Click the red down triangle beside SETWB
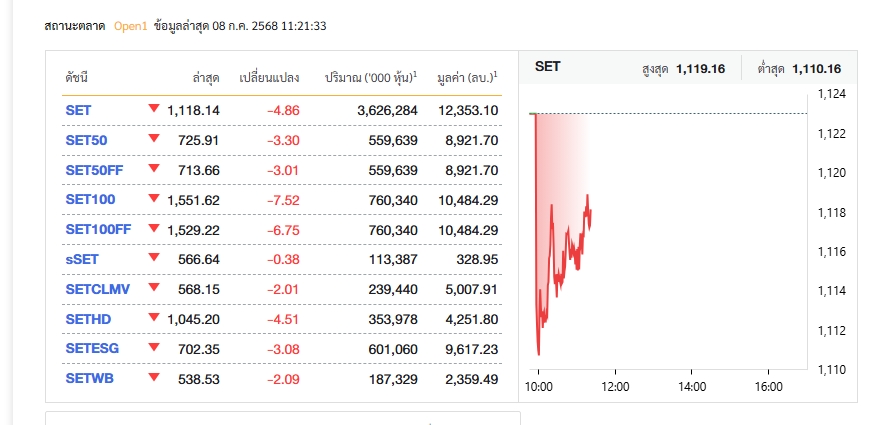Screen dimensions: 873x425 (154, 378)
